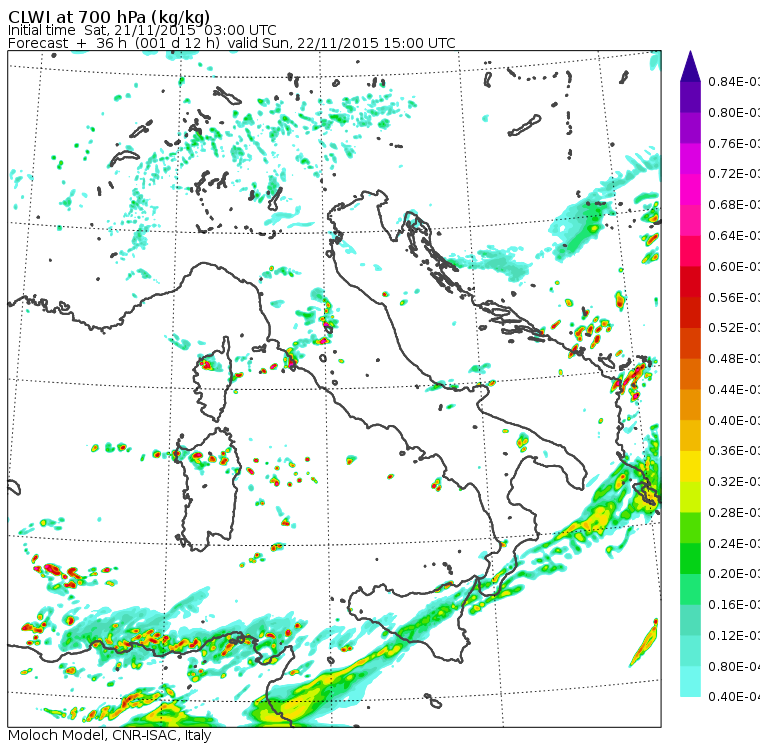Pick the yellow legend color between 0.32E-03 and 0.36E-03
Viewport: 760px width, 749px height.
pos(690,466)
